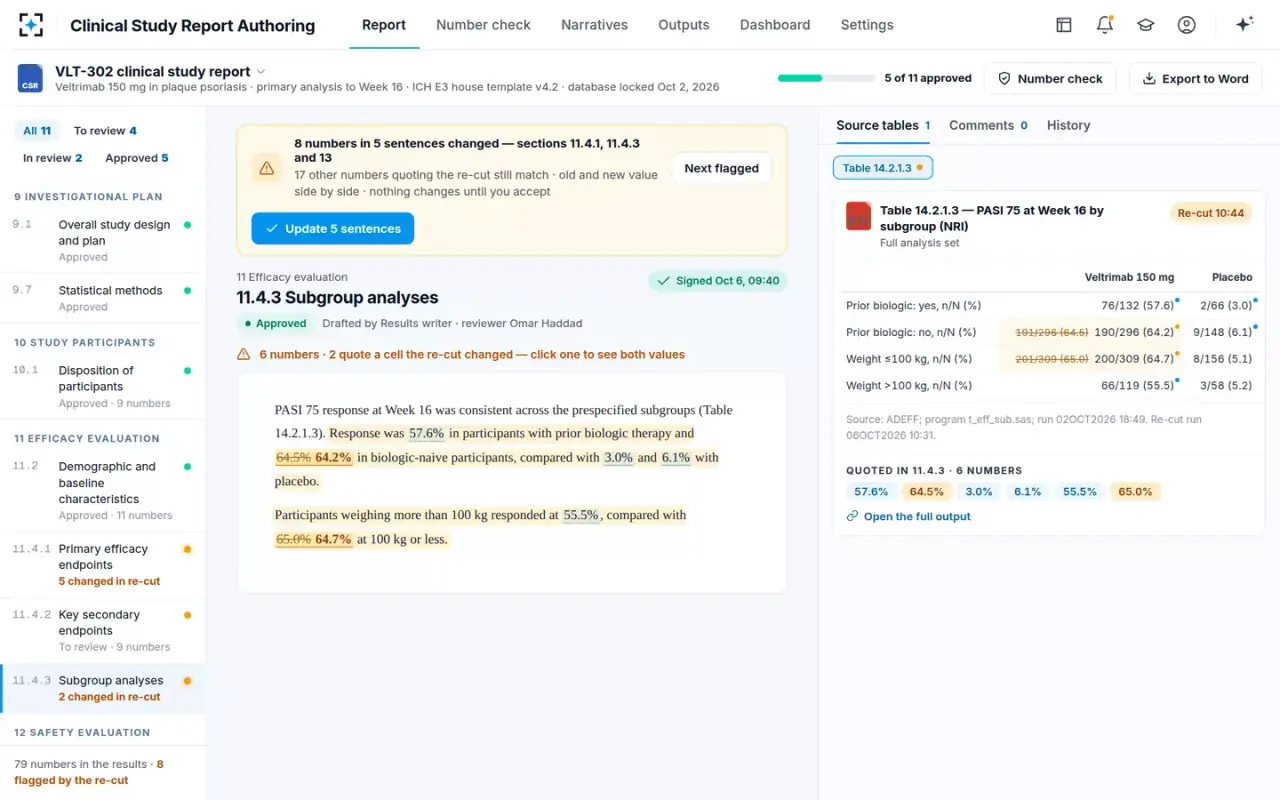
Task: Click the approval progress bar
Action: coord(827,78)
